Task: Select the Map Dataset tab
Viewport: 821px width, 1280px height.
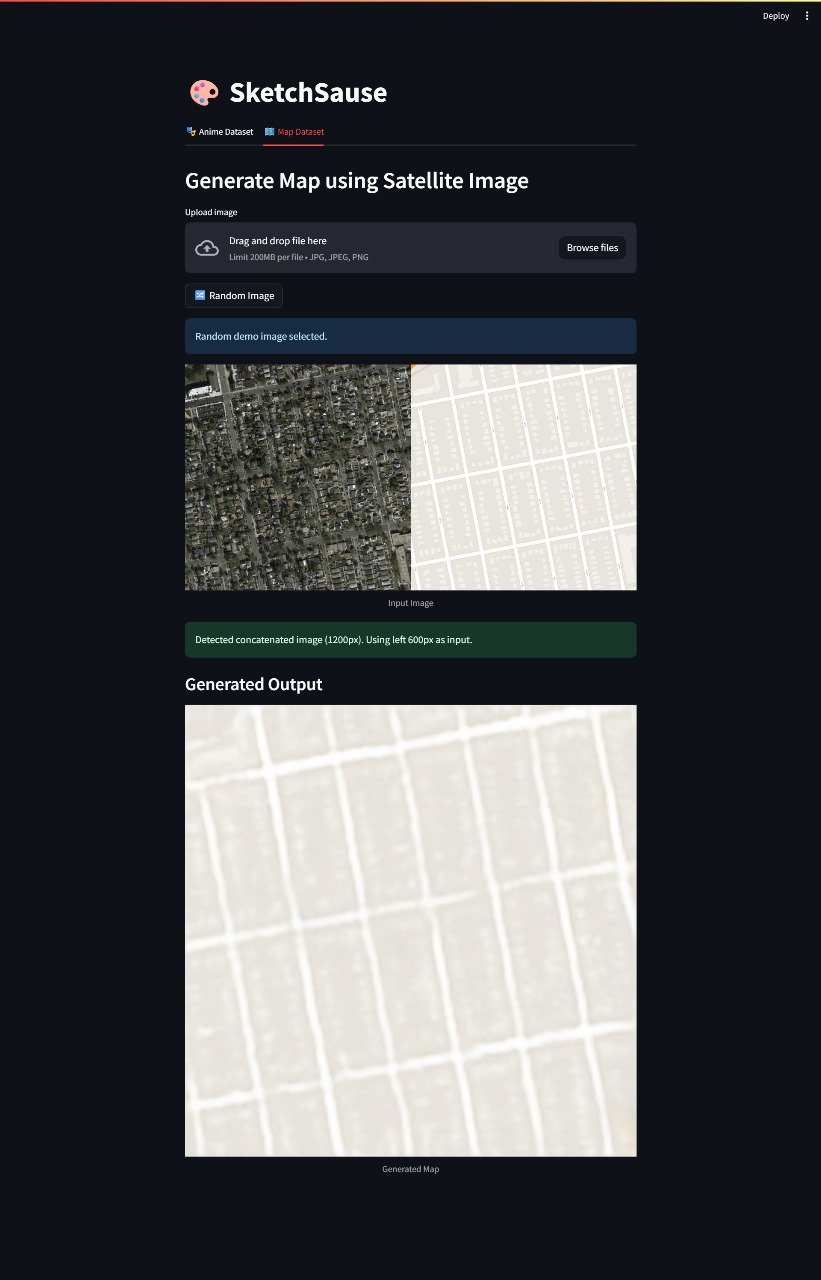Action: pyautogui.click(x=294, y=132)
